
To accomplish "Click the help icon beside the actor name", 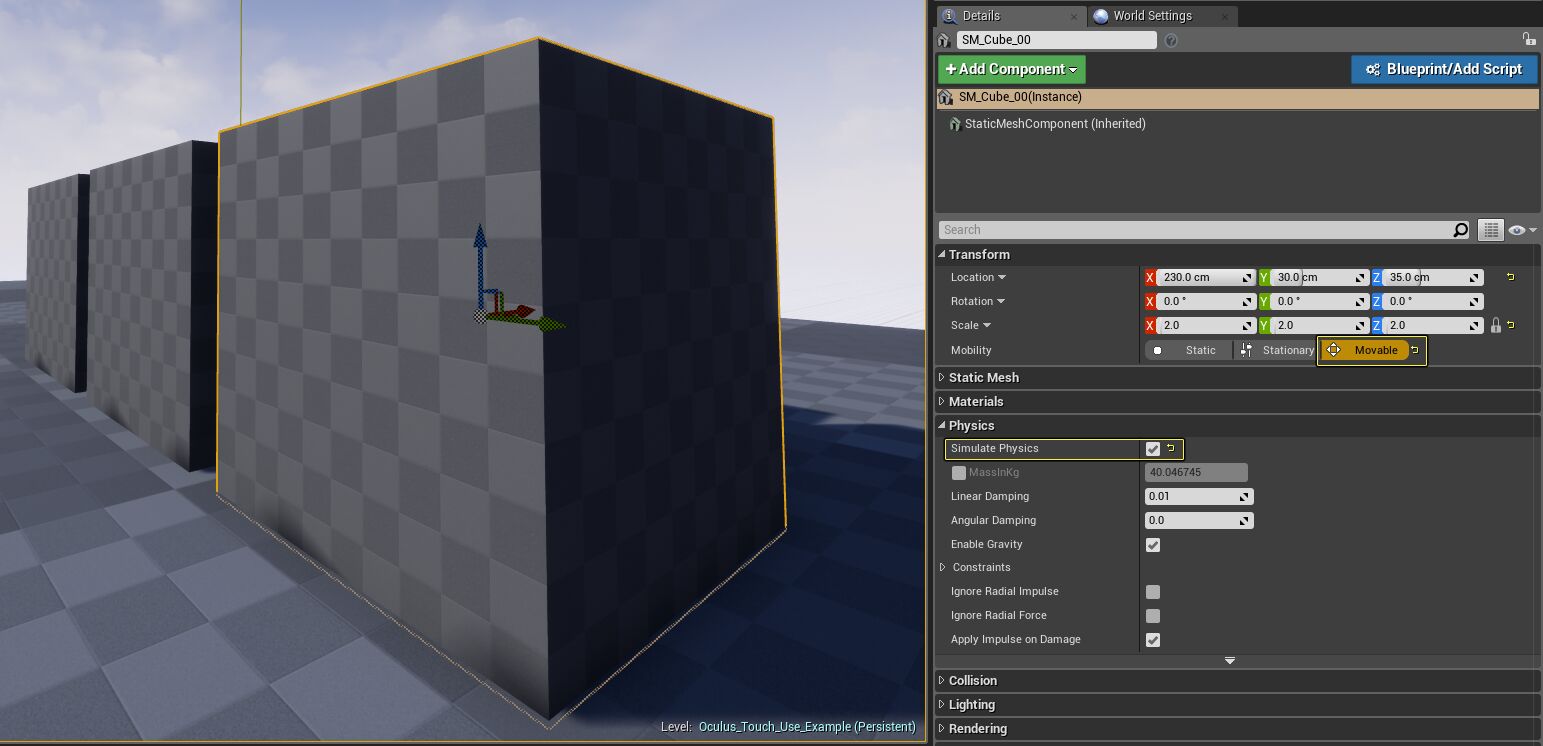I will (1171, 40).
